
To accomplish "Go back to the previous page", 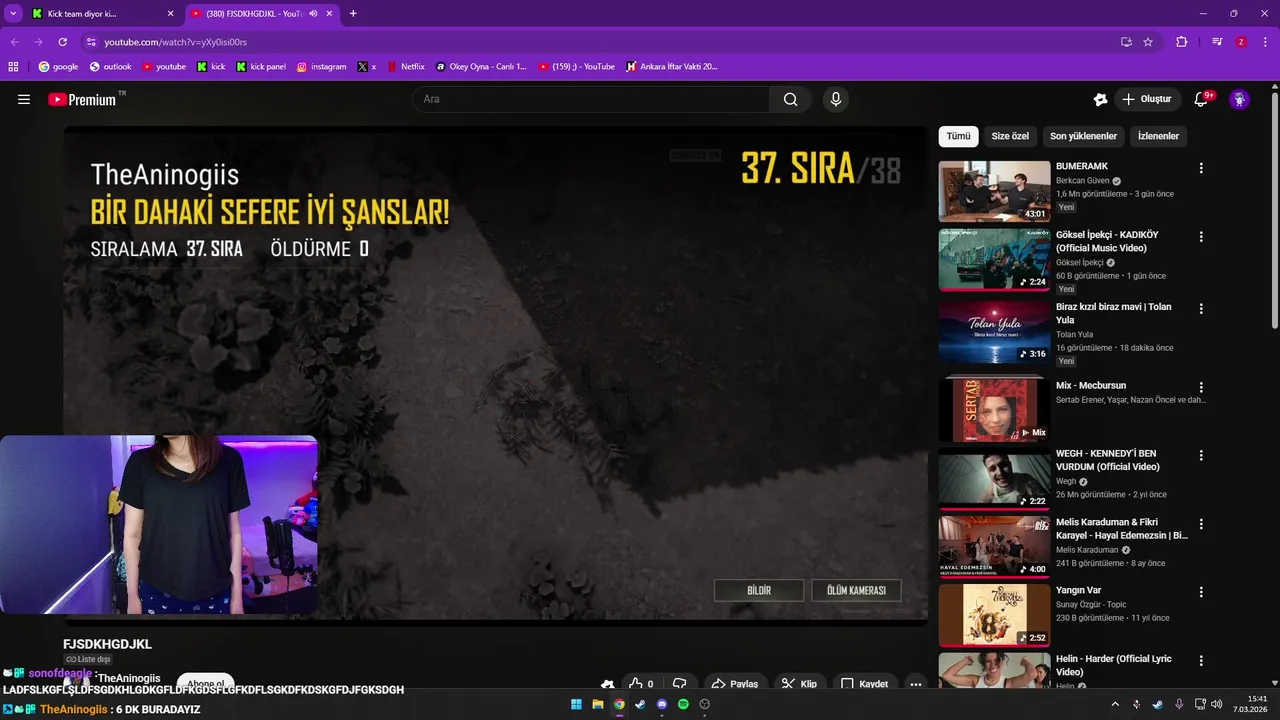I will click(x=15, y=42).
